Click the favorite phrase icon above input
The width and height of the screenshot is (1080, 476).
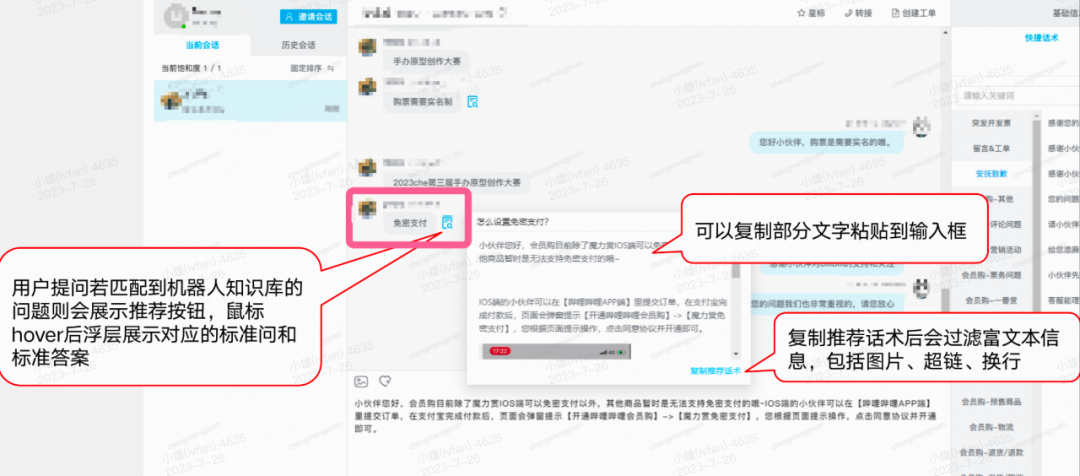coord(386,381)
